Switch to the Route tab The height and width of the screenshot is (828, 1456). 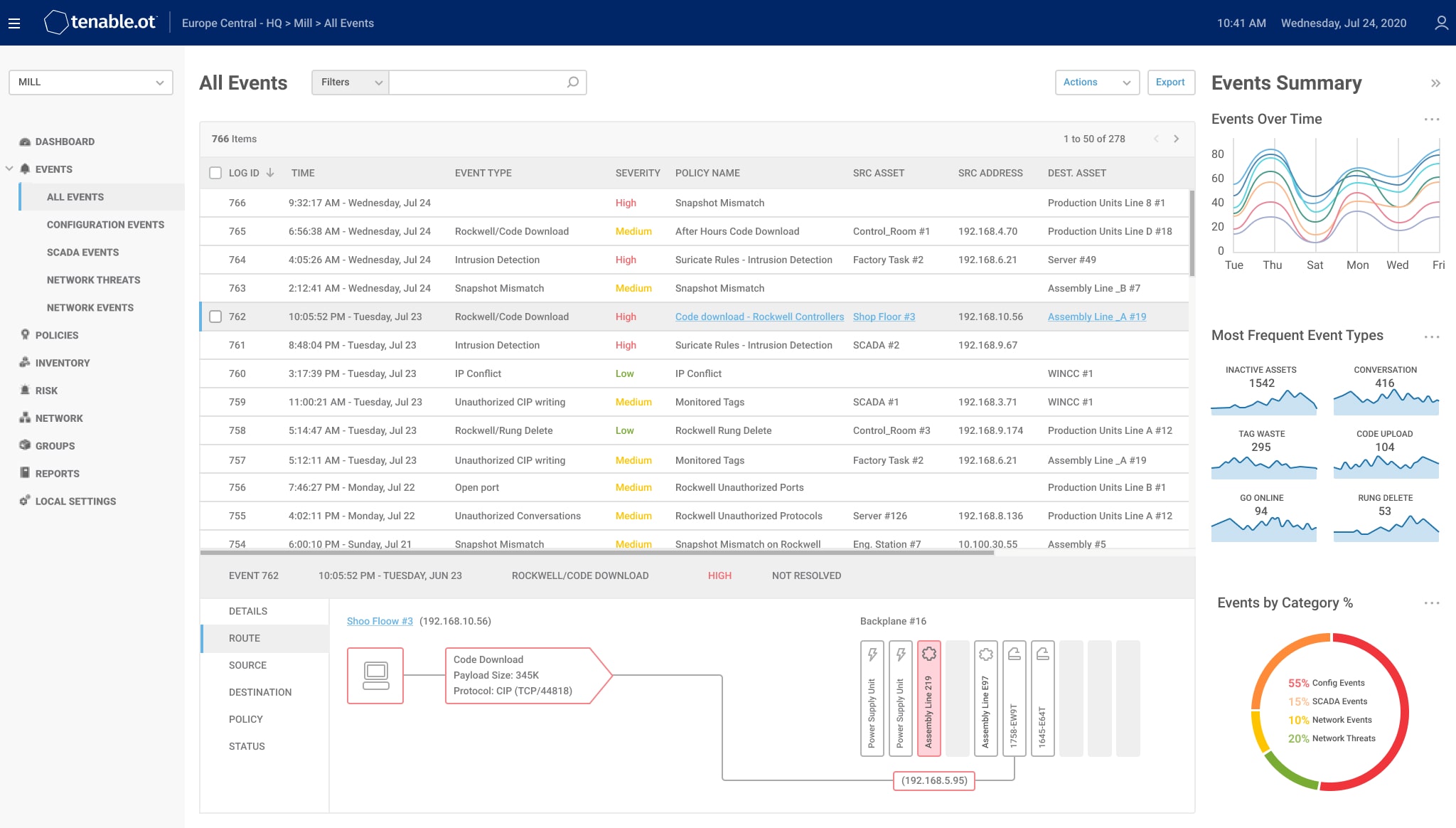(264, 638)
